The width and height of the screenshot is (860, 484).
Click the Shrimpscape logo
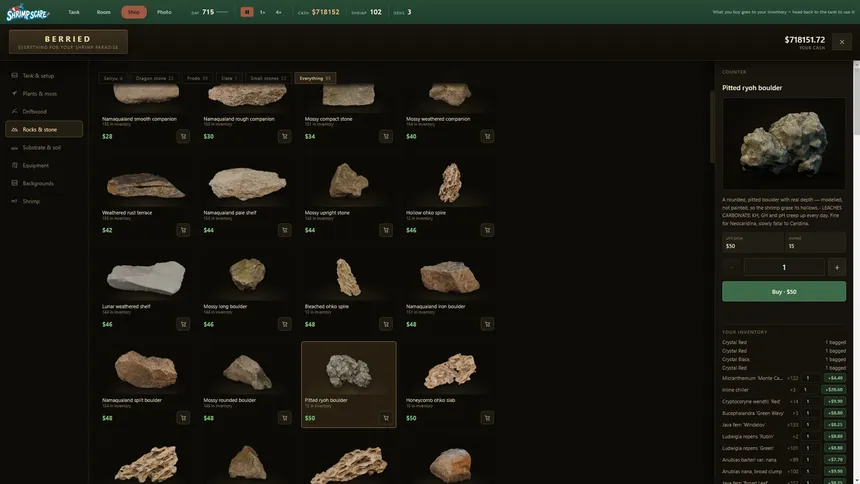(27, 12)
